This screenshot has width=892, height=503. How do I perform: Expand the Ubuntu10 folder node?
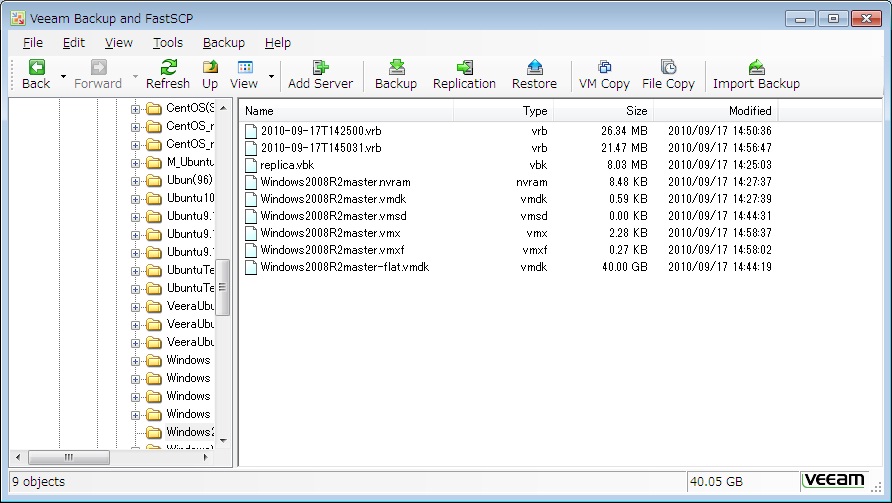point(135,199)
